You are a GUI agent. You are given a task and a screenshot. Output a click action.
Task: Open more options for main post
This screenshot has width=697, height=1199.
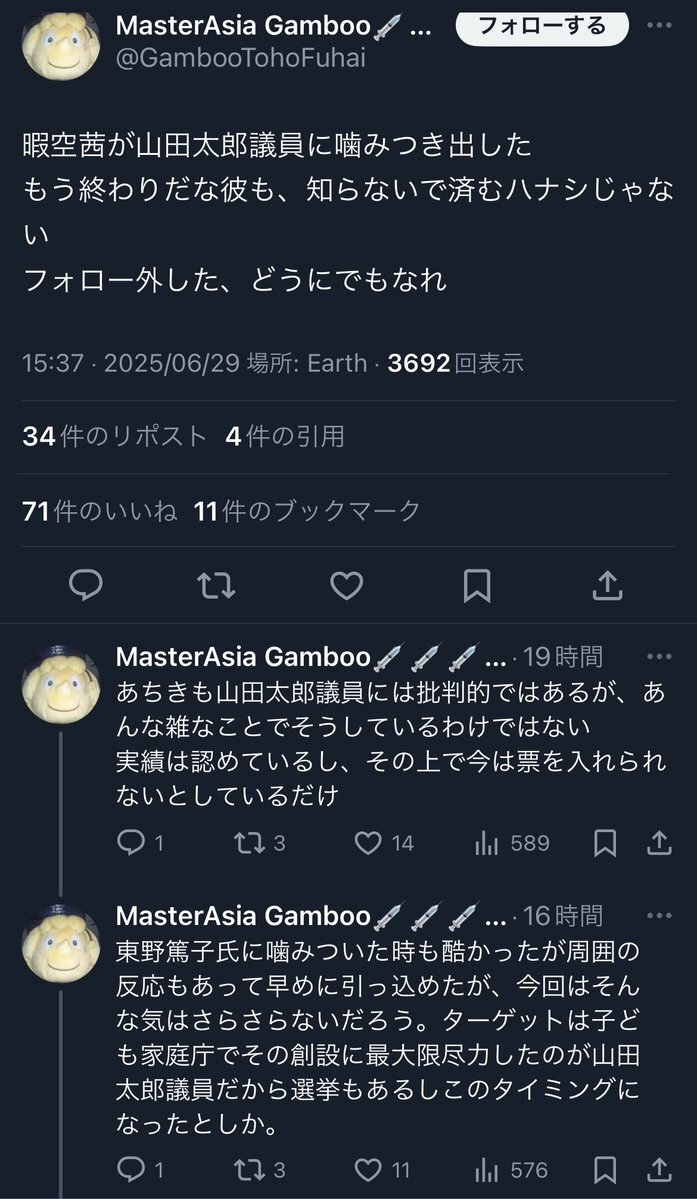[660, 25]
